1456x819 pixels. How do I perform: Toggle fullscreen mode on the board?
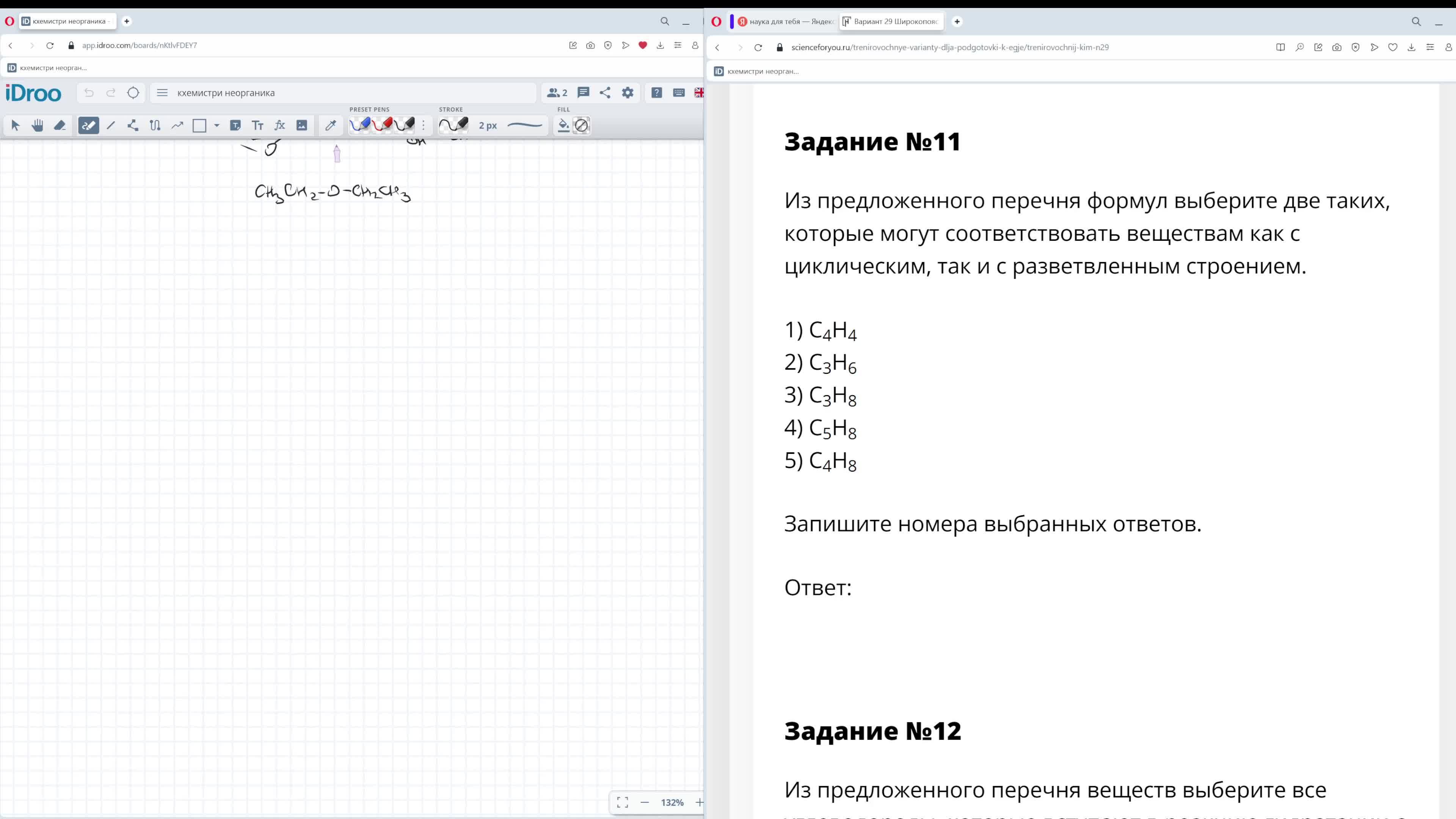pyautogui.click(x=622, y=802)
